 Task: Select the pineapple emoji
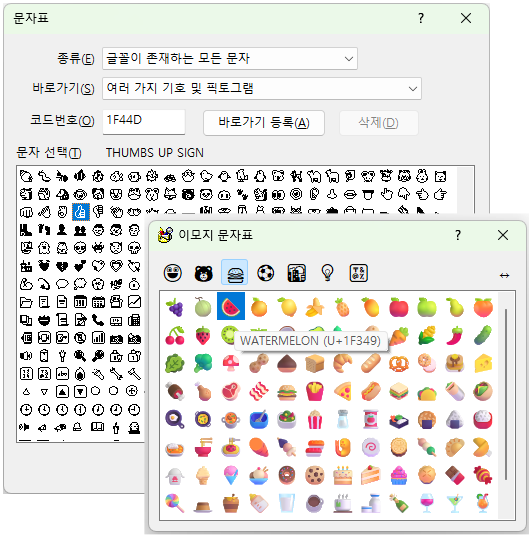pyautogui.click(x=343, y=306)
